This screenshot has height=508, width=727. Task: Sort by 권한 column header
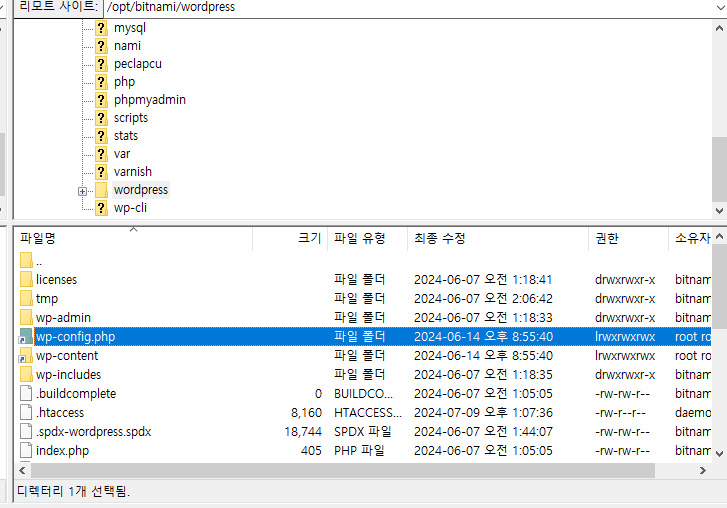click(628, 239)
